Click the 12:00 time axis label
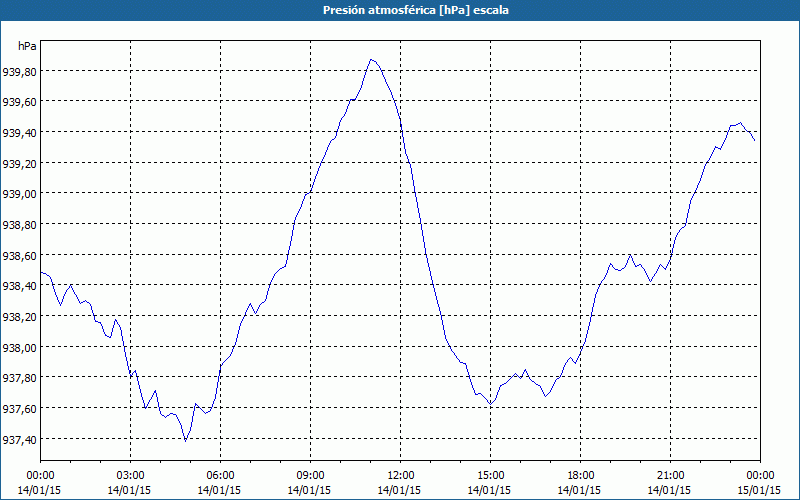Viewport: 800px width, 500px height. pyautogui.click(x=401, y=476)
